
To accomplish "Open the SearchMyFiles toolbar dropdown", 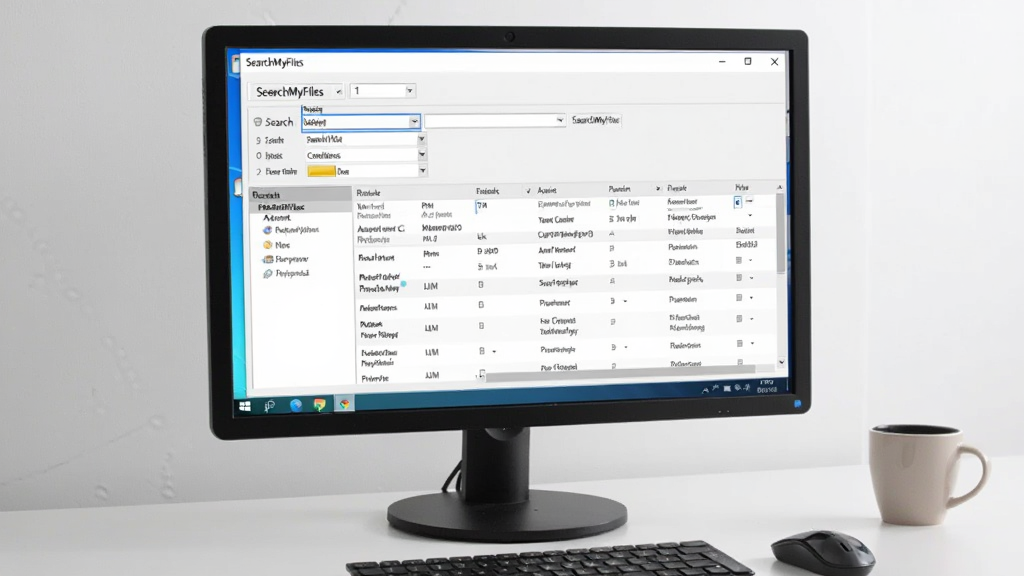I will 298,91.
